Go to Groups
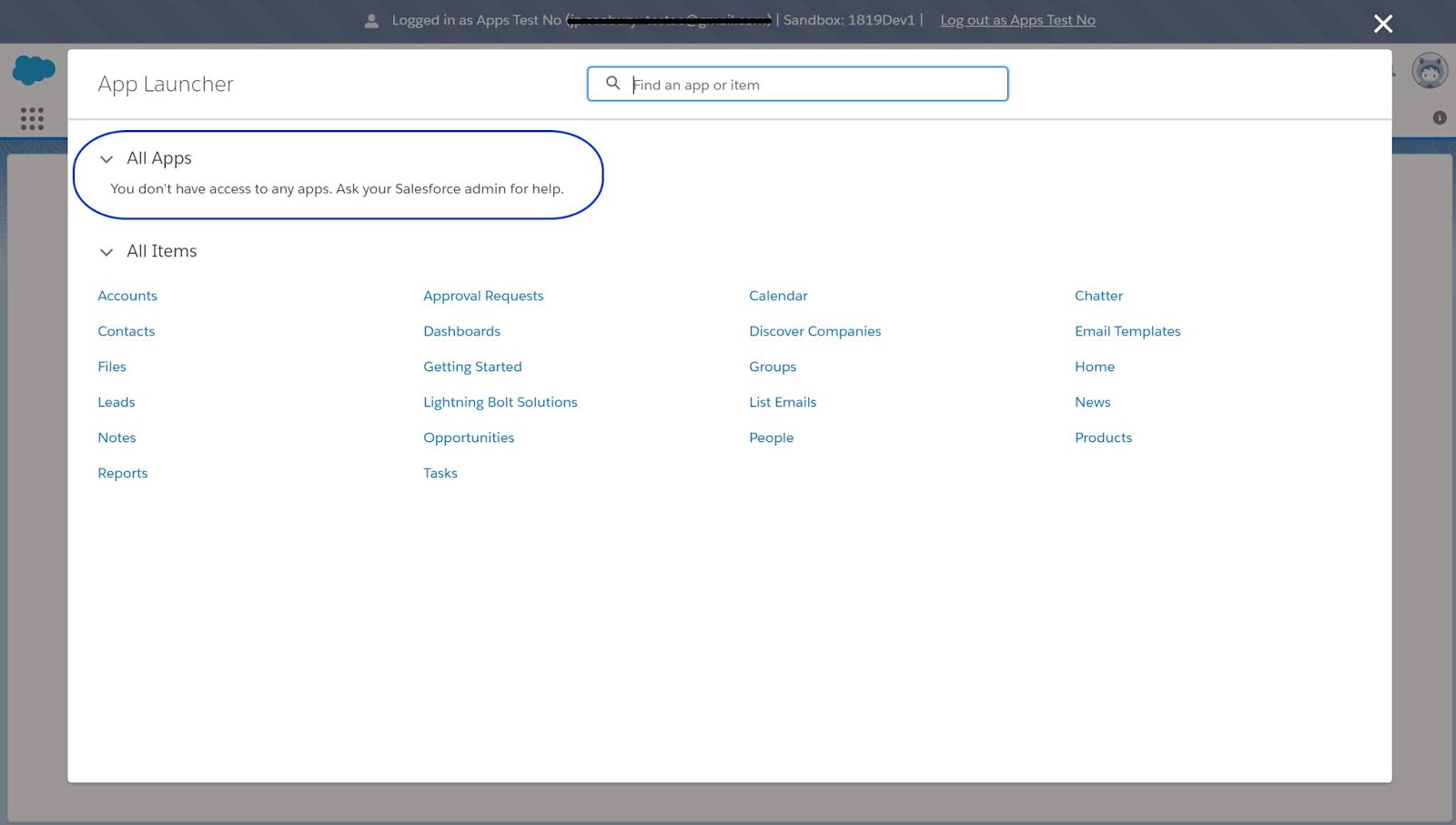Viewport: 1456px width, 825px height. pos(773,367)
